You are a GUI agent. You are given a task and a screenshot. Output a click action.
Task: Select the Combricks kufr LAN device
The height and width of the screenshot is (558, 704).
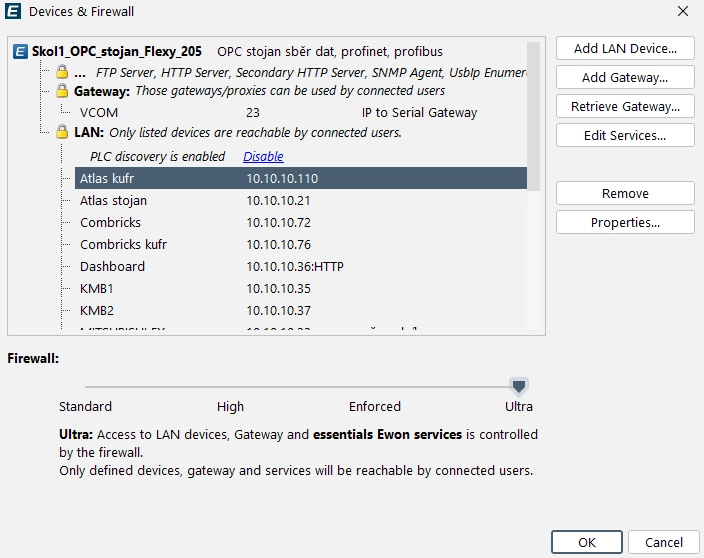(x=123, y=245)
